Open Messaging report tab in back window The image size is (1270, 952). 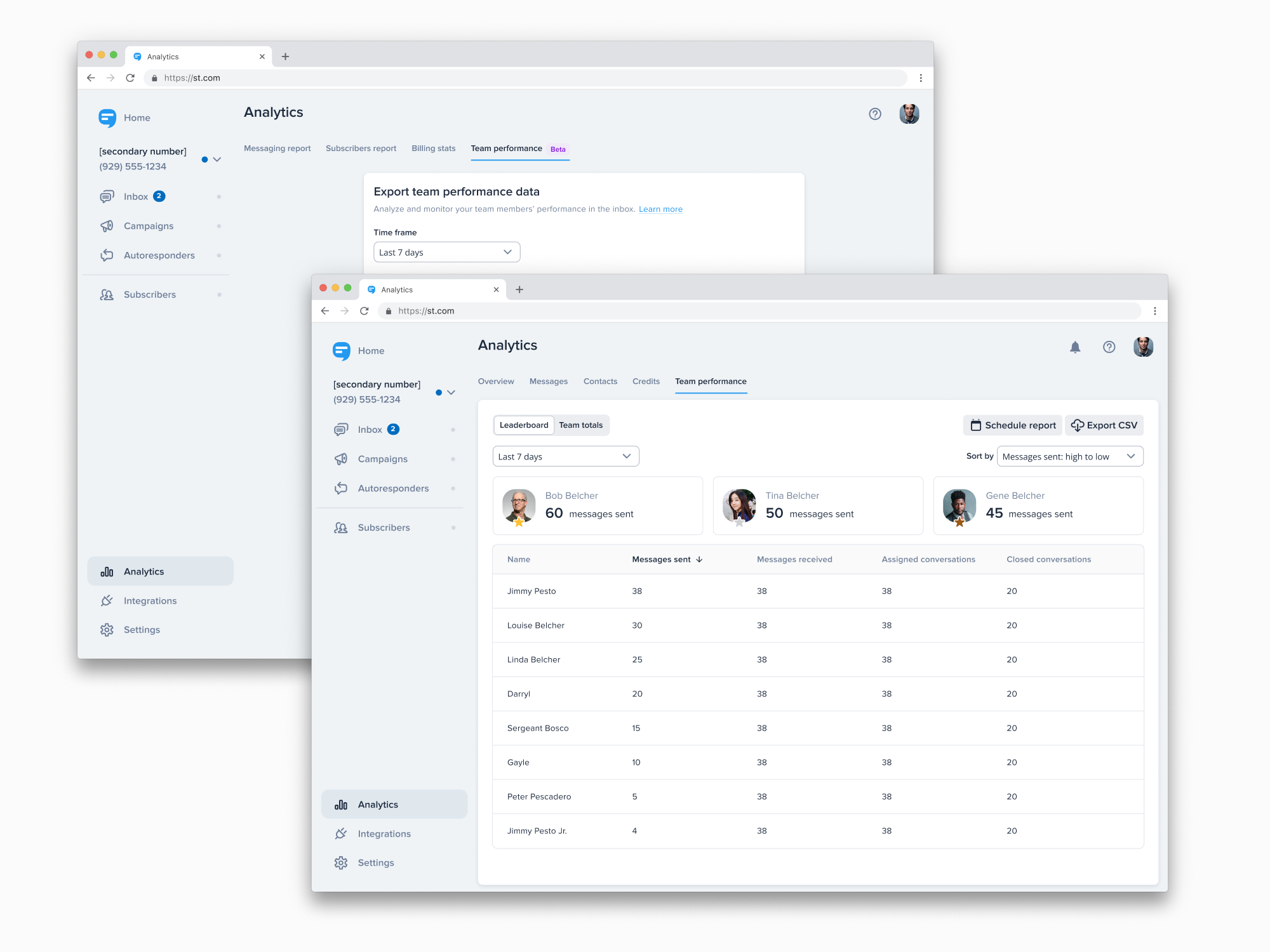277,149
